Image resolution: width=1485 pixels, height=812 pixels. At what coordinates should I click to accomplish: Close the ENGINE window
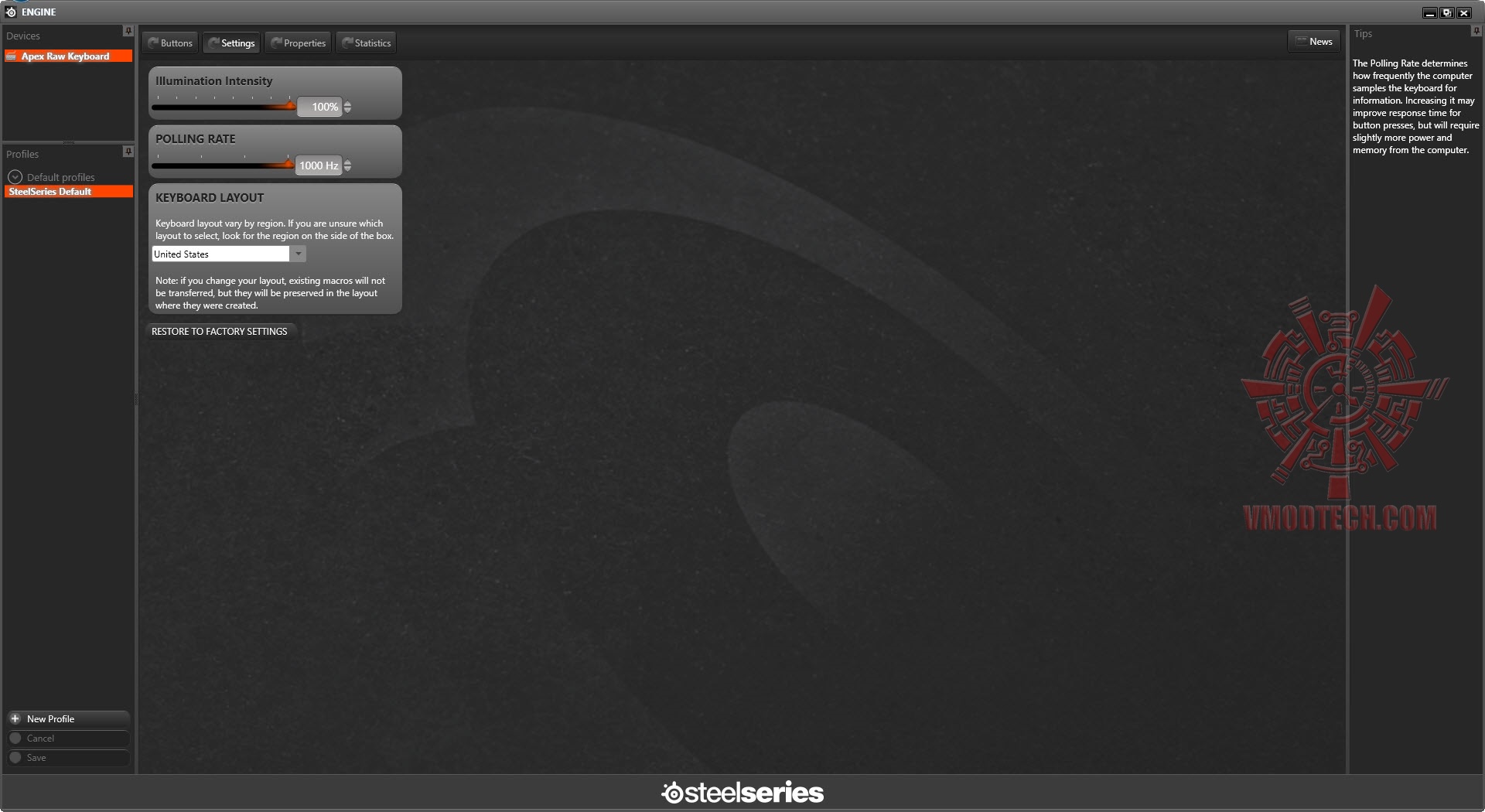coord(1464,12)
